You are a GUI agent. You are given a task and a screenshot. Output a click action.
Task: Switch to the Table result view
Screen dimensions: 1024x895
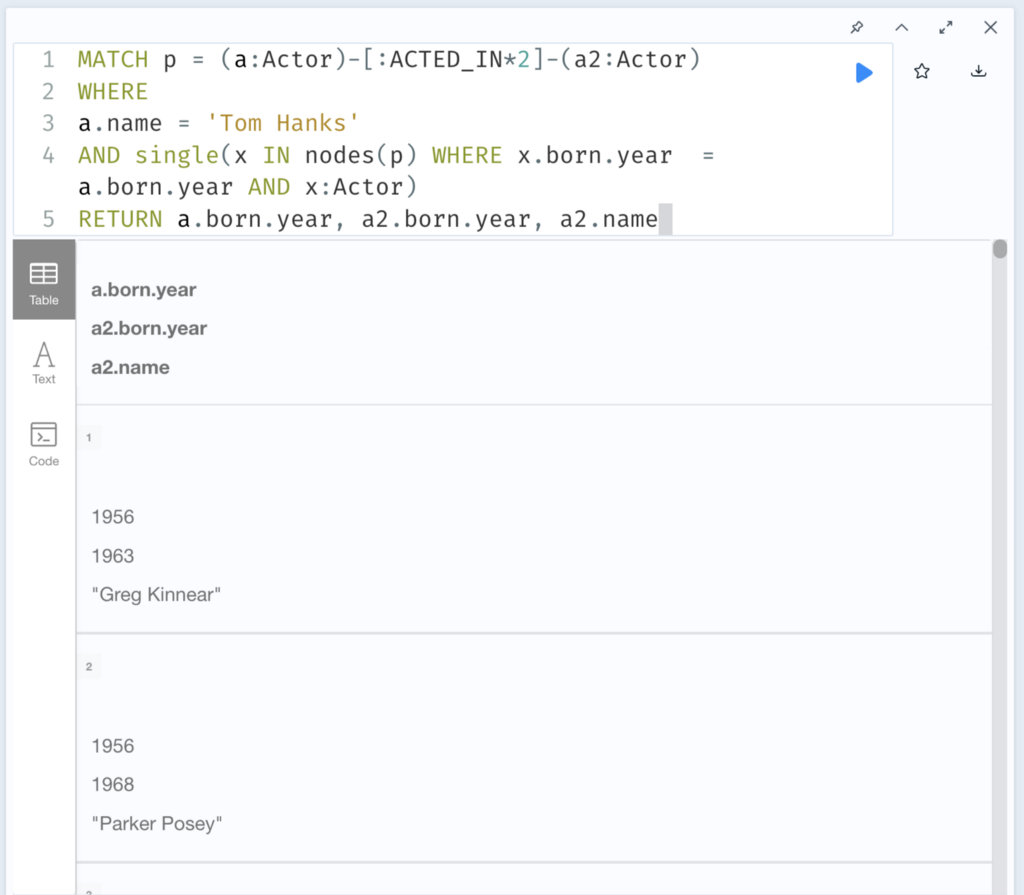[44, 280]
